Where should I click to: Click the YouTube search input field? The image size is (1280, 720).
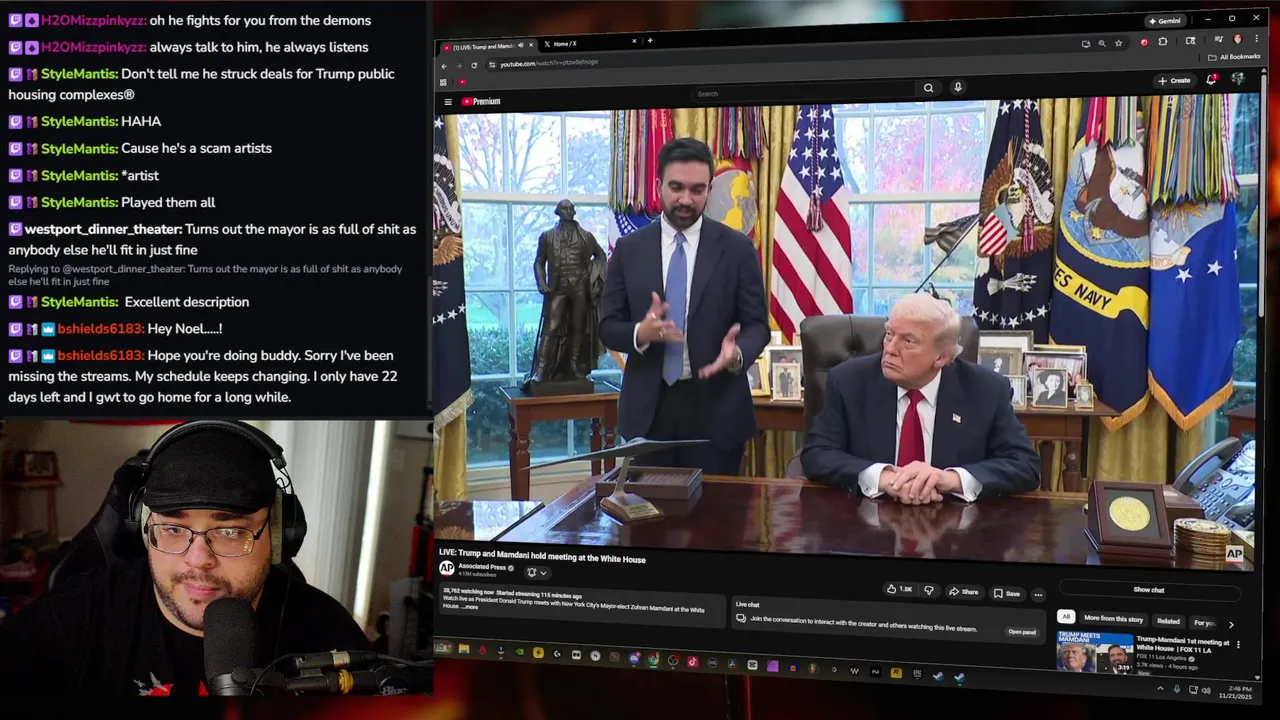pyautogui.click(x=805, y=92)
